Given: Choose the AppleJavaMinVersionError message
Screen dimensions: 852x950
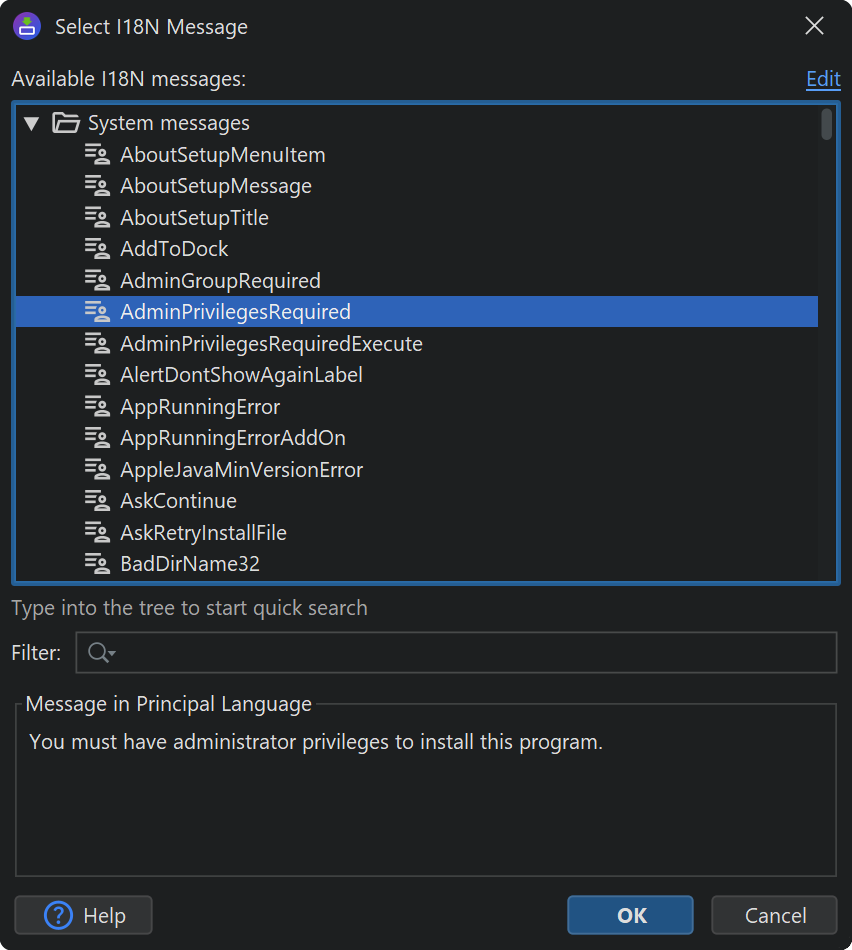Looking at the screenshot, I should point(241,469).
